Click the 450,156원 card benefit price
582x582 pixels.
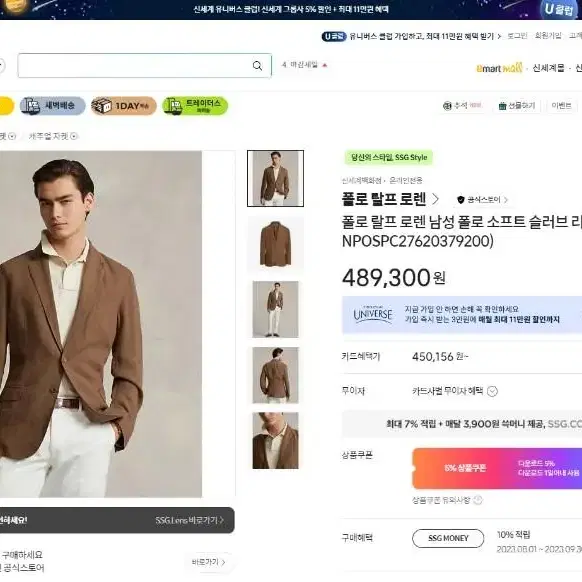(440, 357)
